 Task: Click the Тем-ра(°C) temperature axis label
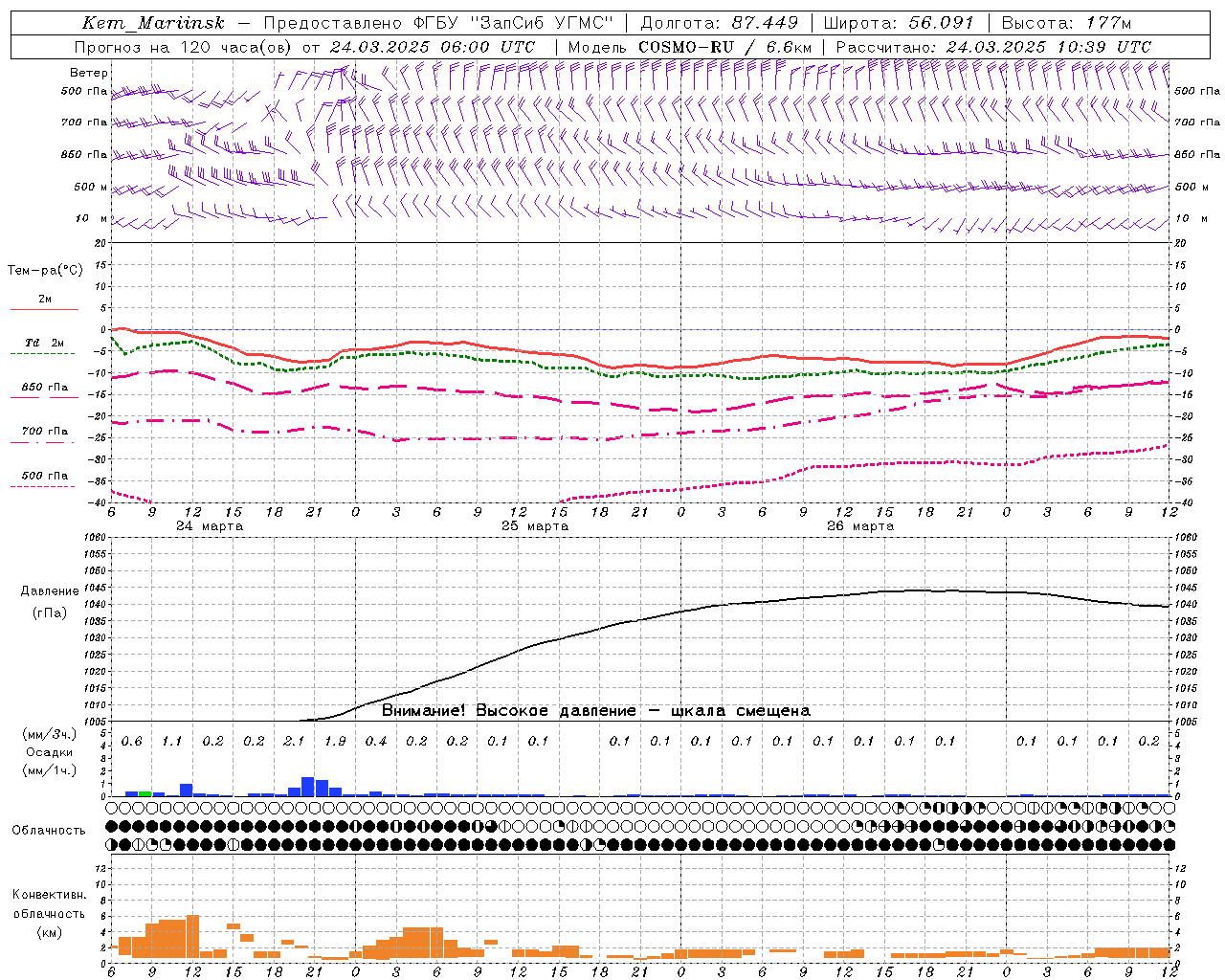tap(45, 271)
